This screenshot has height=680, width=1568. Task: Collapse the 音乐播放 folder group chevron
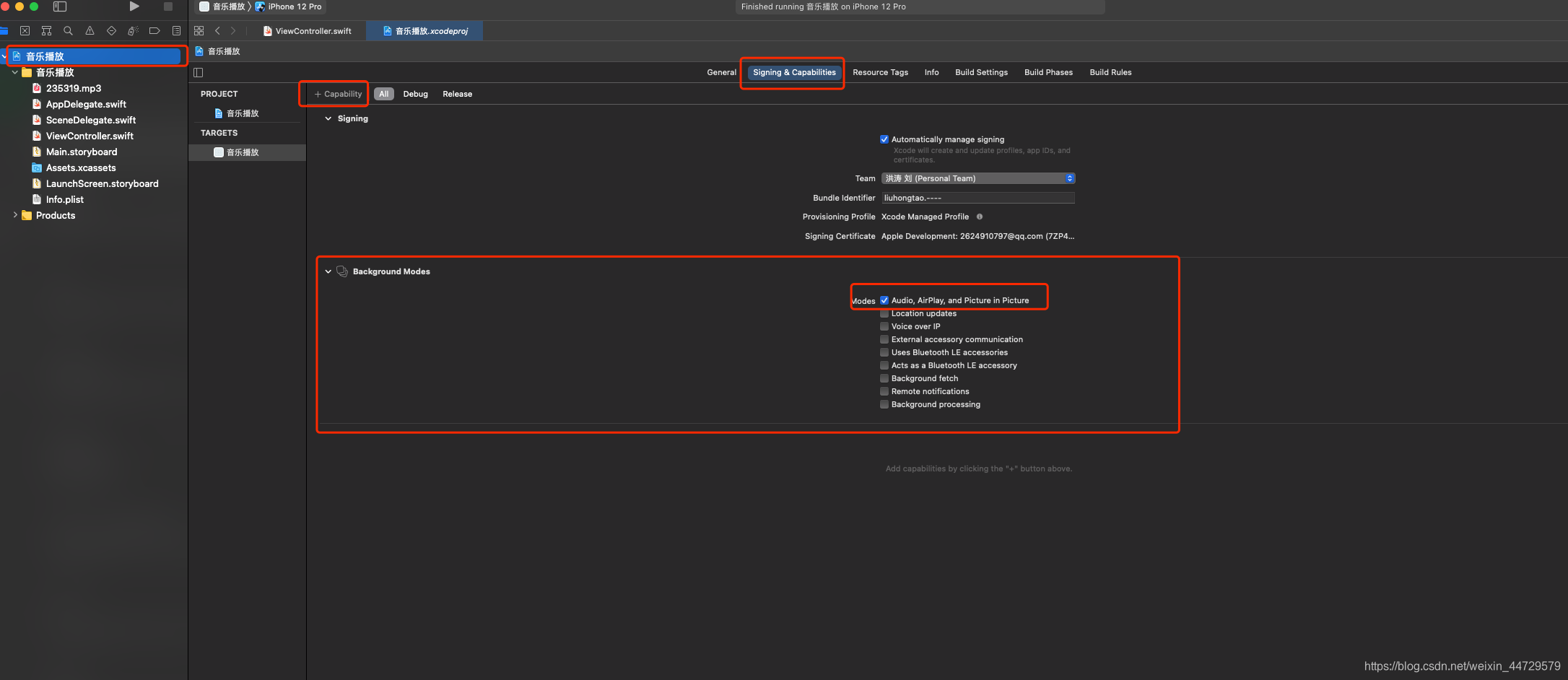(x=15, y=72)
